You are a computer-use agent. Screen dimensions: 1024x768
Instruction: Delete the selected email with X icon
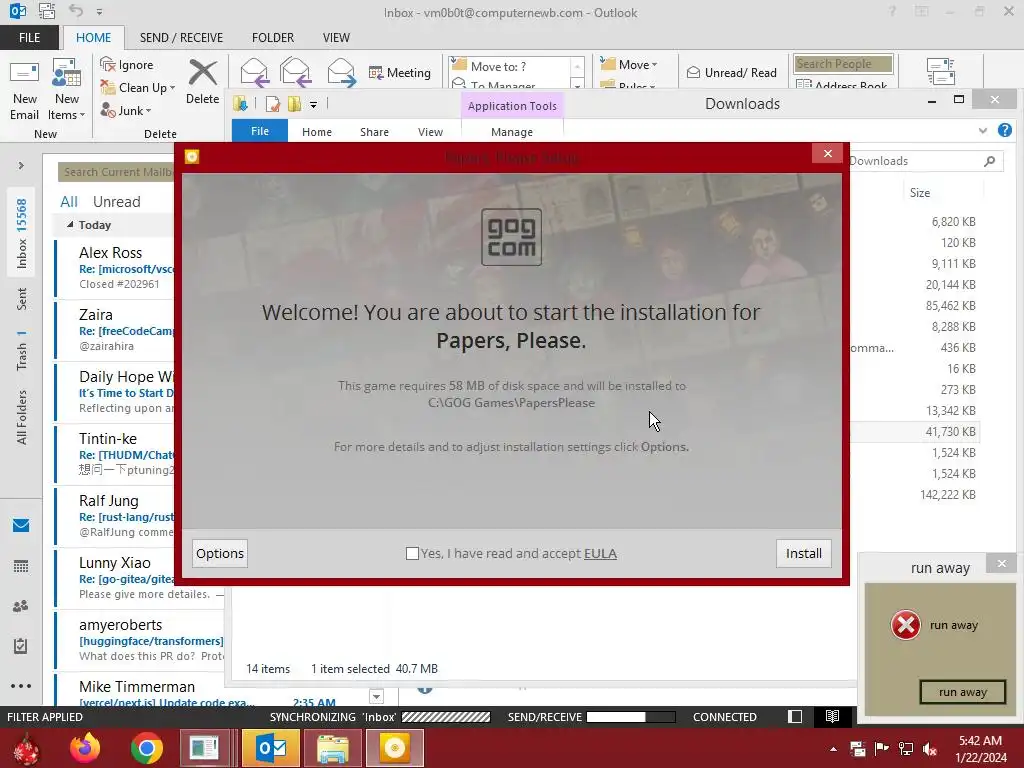(202, 82)
